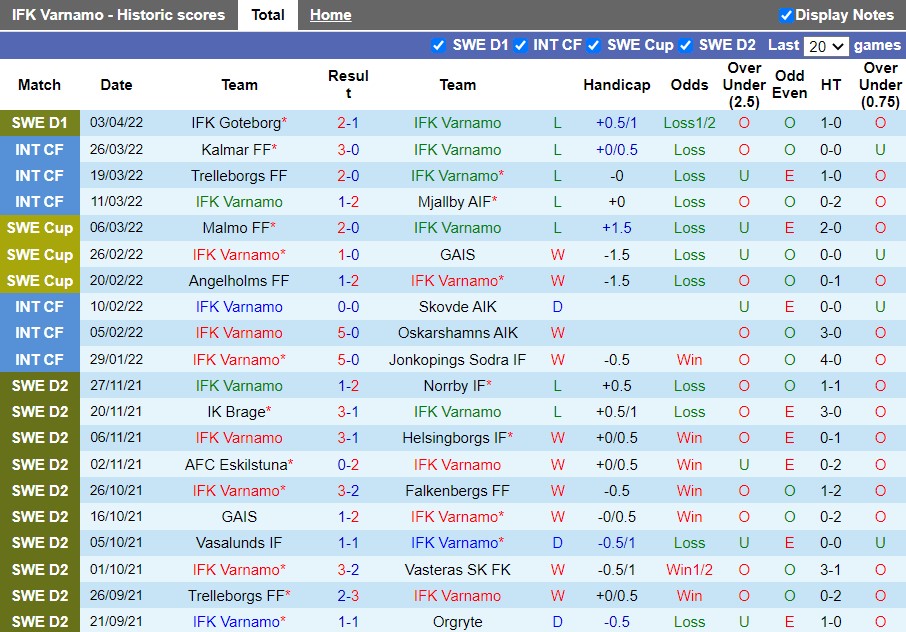Click the Over Under (0.75) column header

tap(880, 85)
